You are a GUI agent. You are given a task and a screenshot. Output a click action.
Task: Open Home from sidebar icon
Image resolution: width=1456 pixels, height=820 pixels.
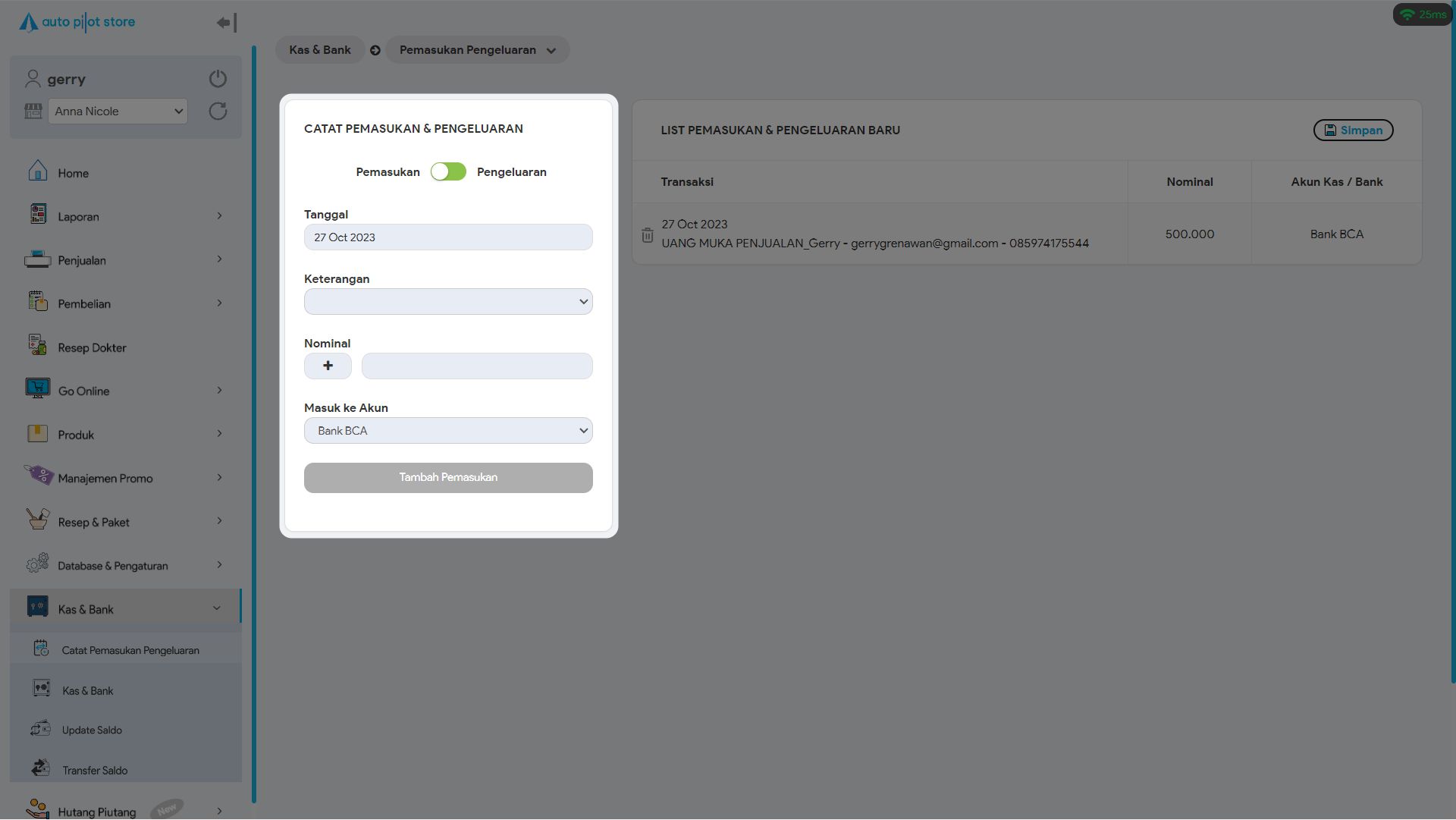[37, 172]
